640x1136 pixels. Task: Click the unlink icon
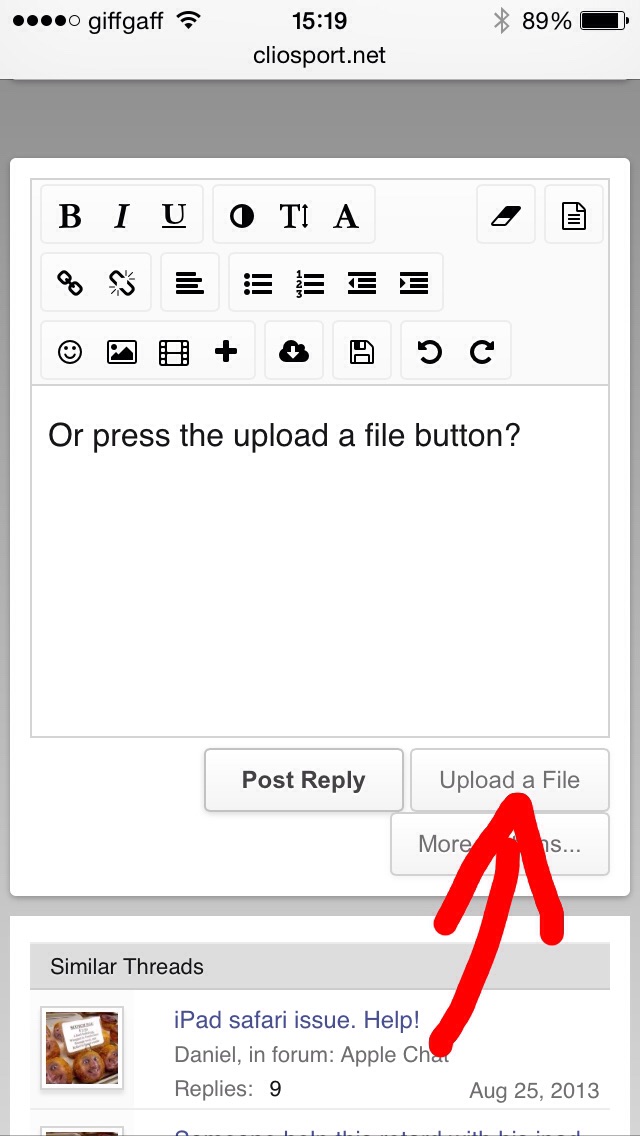122,283
